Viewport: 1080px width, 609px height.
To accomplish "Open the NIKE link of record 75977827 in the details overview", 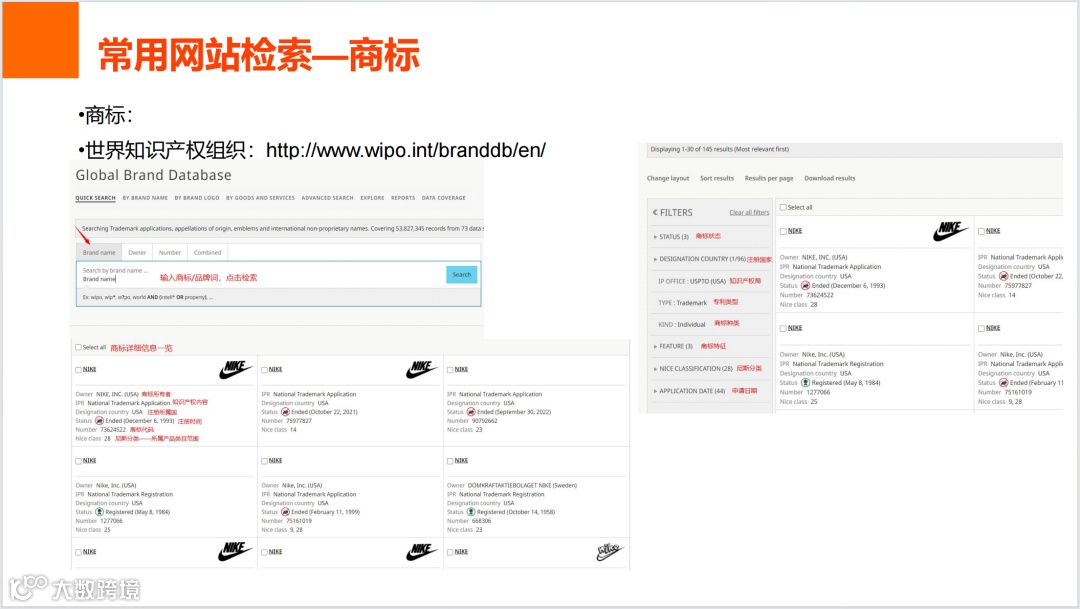I will [x=276, y=370].
